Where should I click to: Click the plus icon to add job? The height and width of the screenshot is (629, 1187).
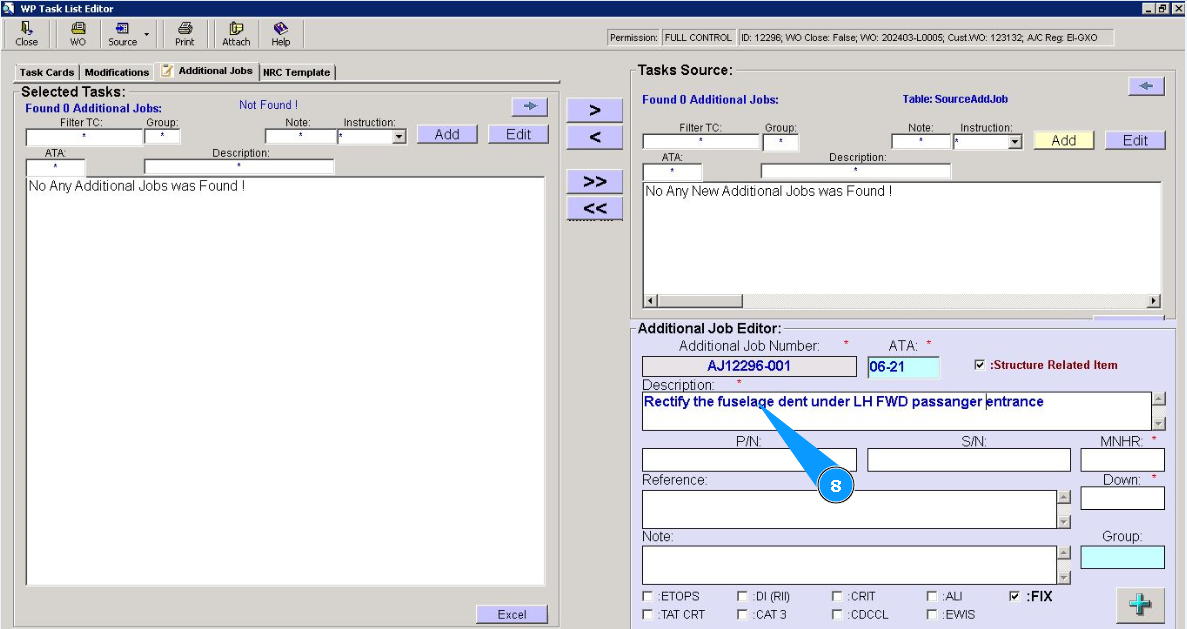pyautogui.click(x=1140, y=605)
